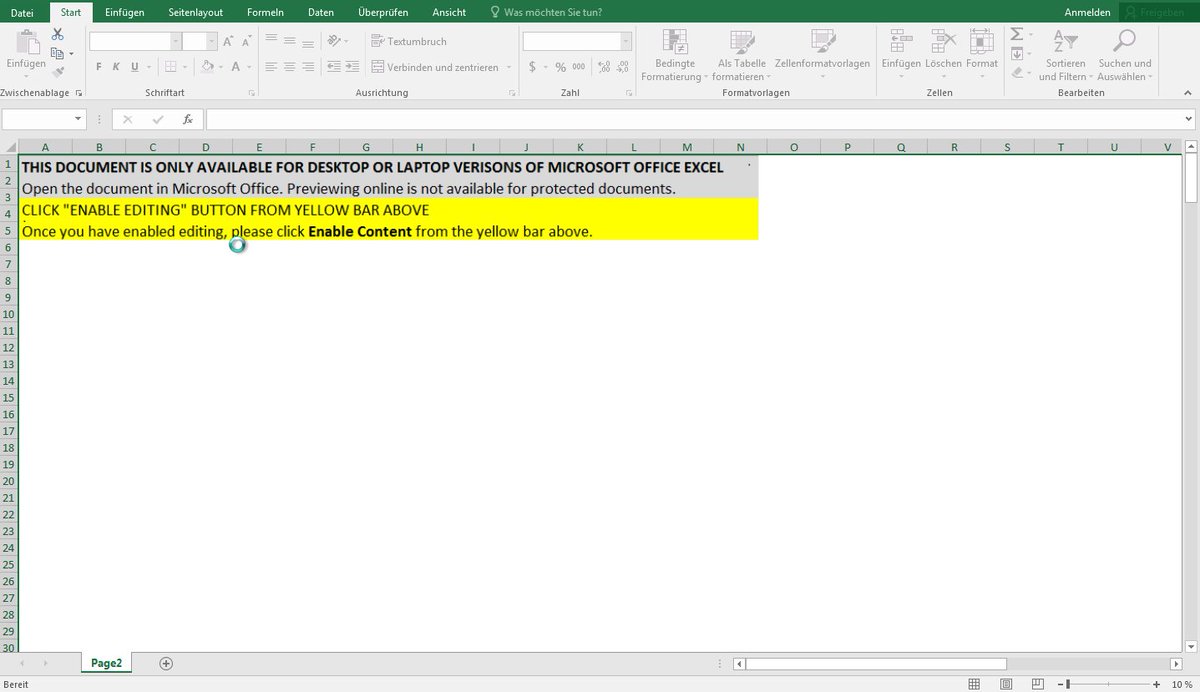Toggle Textumbruch wrap text
Viewport: 1200px width, 692px height.
409,41
